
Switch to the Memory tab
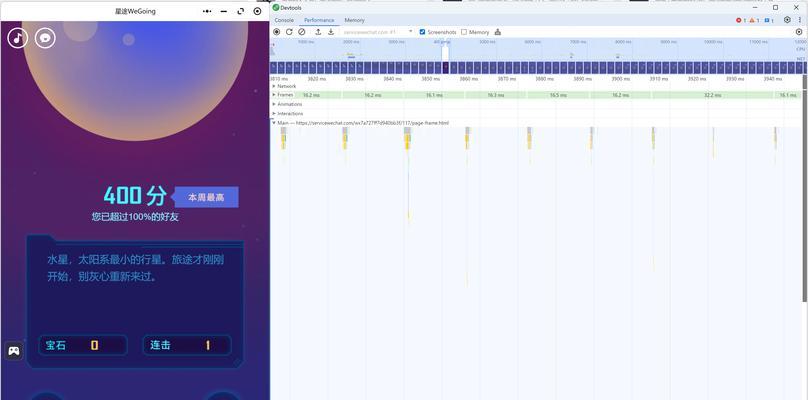(355, 20)
